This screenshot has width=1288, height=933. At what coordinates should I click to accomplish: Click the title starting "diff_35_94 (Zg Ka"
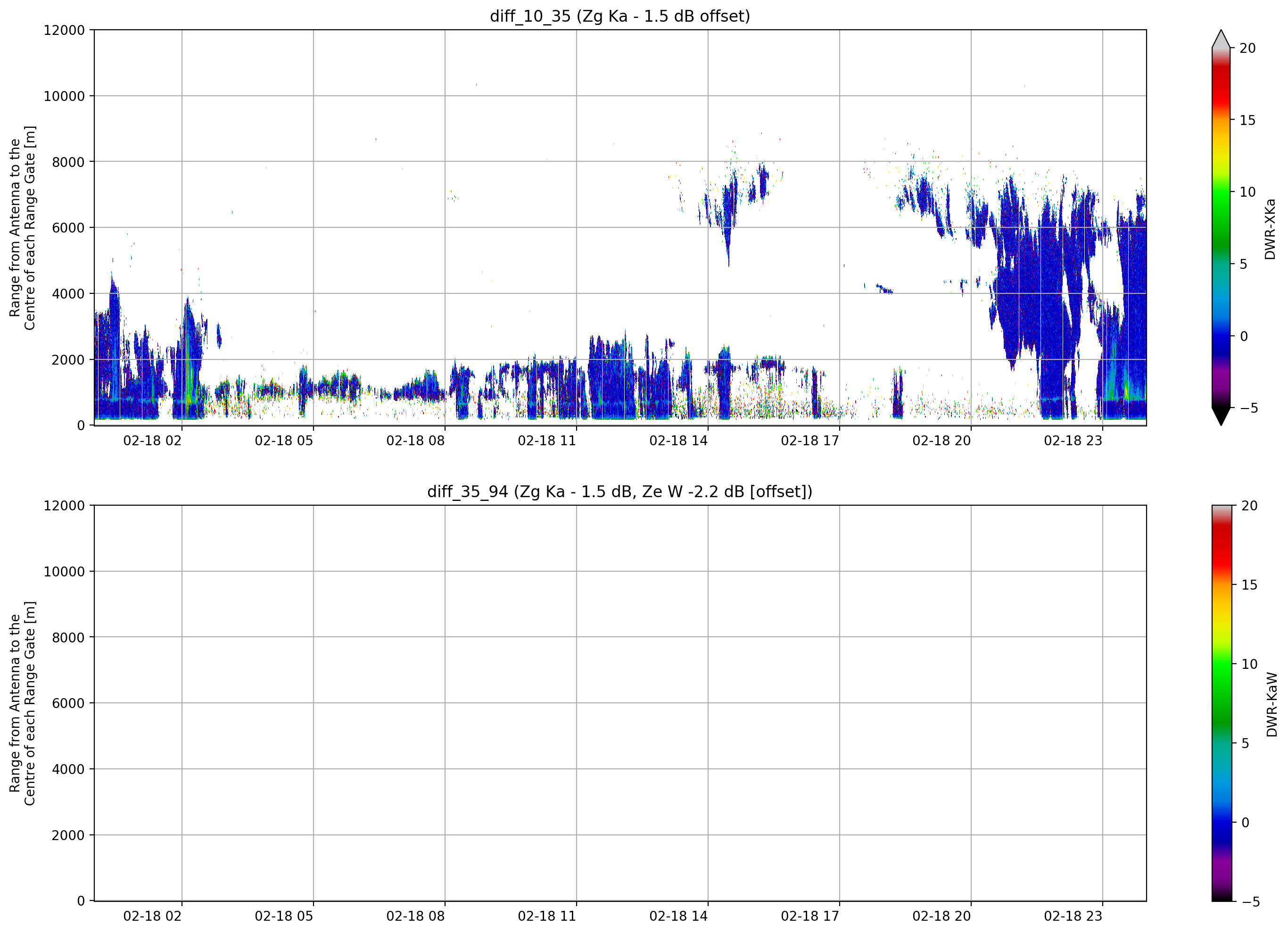pos(619,491)
